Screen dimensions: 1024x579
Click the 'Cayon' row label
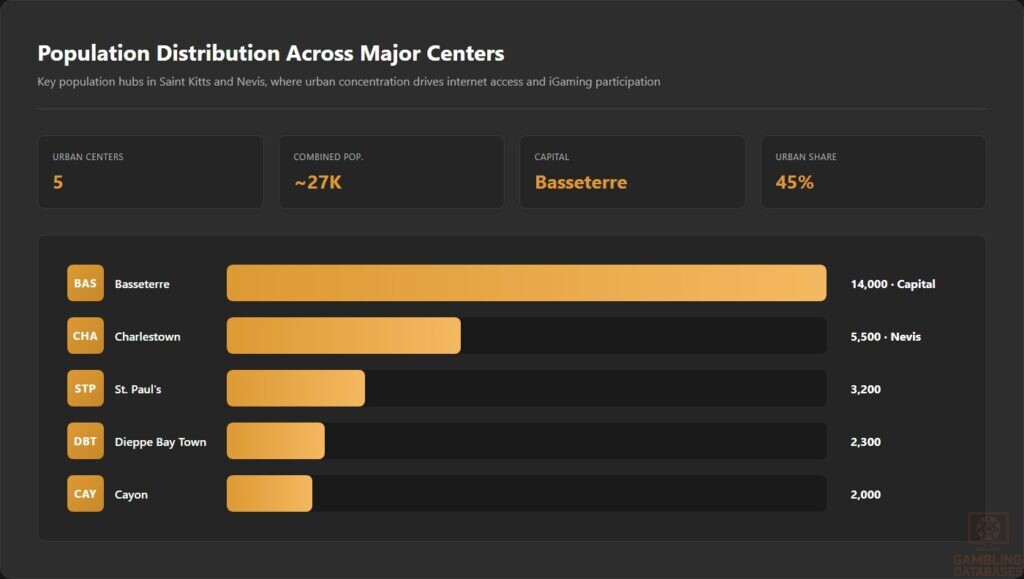pos(131,495)
